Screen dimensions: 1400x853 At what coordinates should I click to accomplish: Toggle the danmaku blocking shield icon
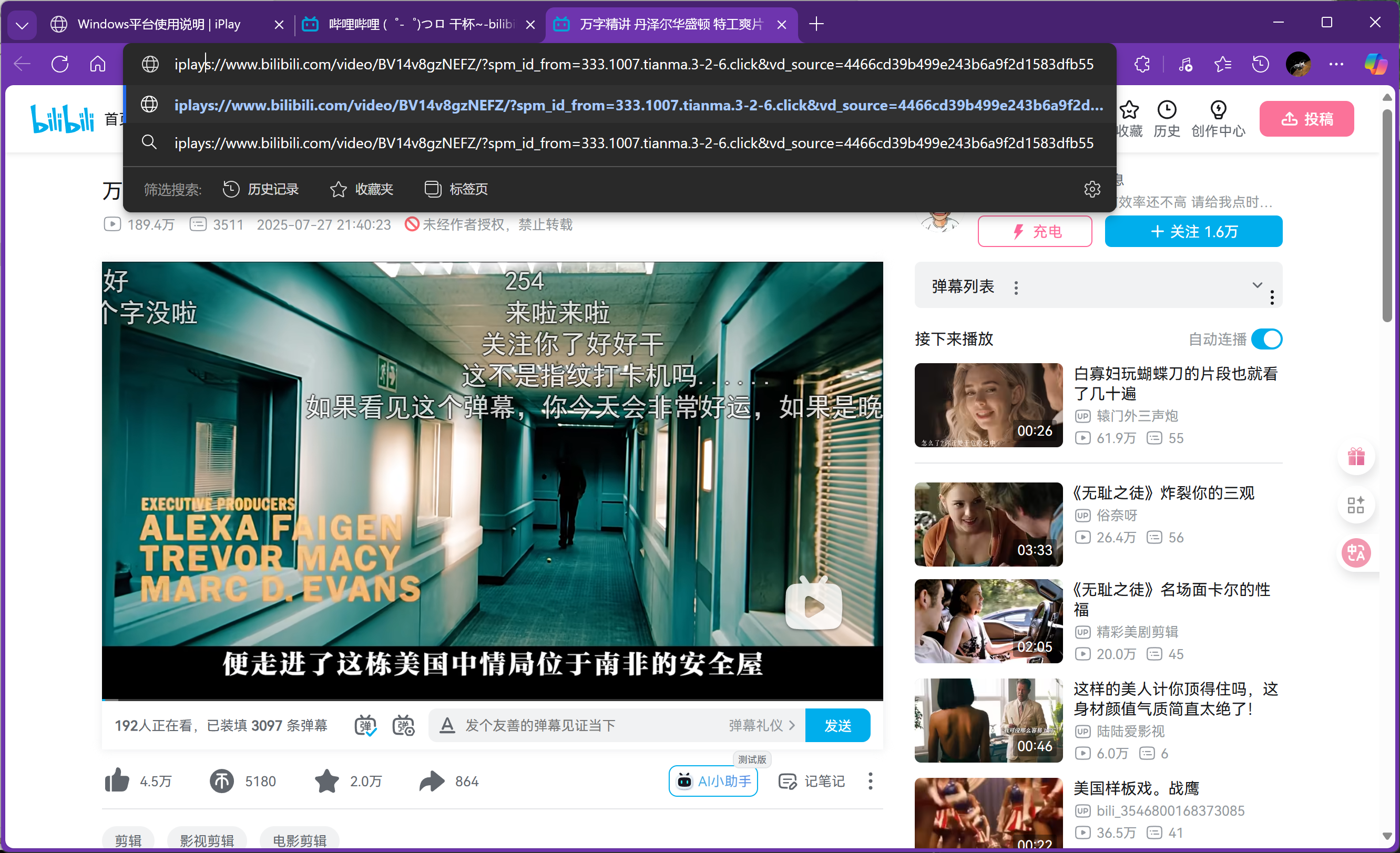point(403,725)
